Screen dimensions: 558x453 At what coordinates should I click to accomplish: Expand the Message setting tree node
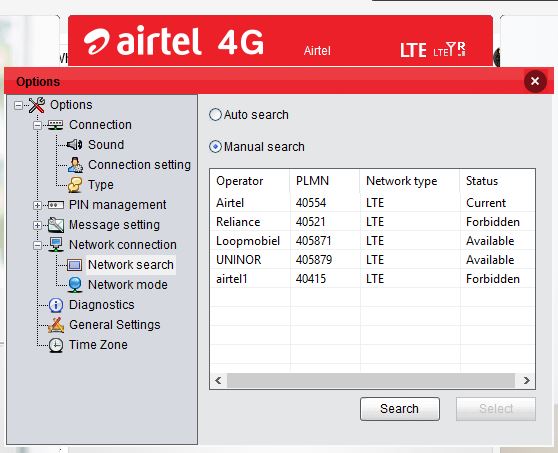point(37,225)
